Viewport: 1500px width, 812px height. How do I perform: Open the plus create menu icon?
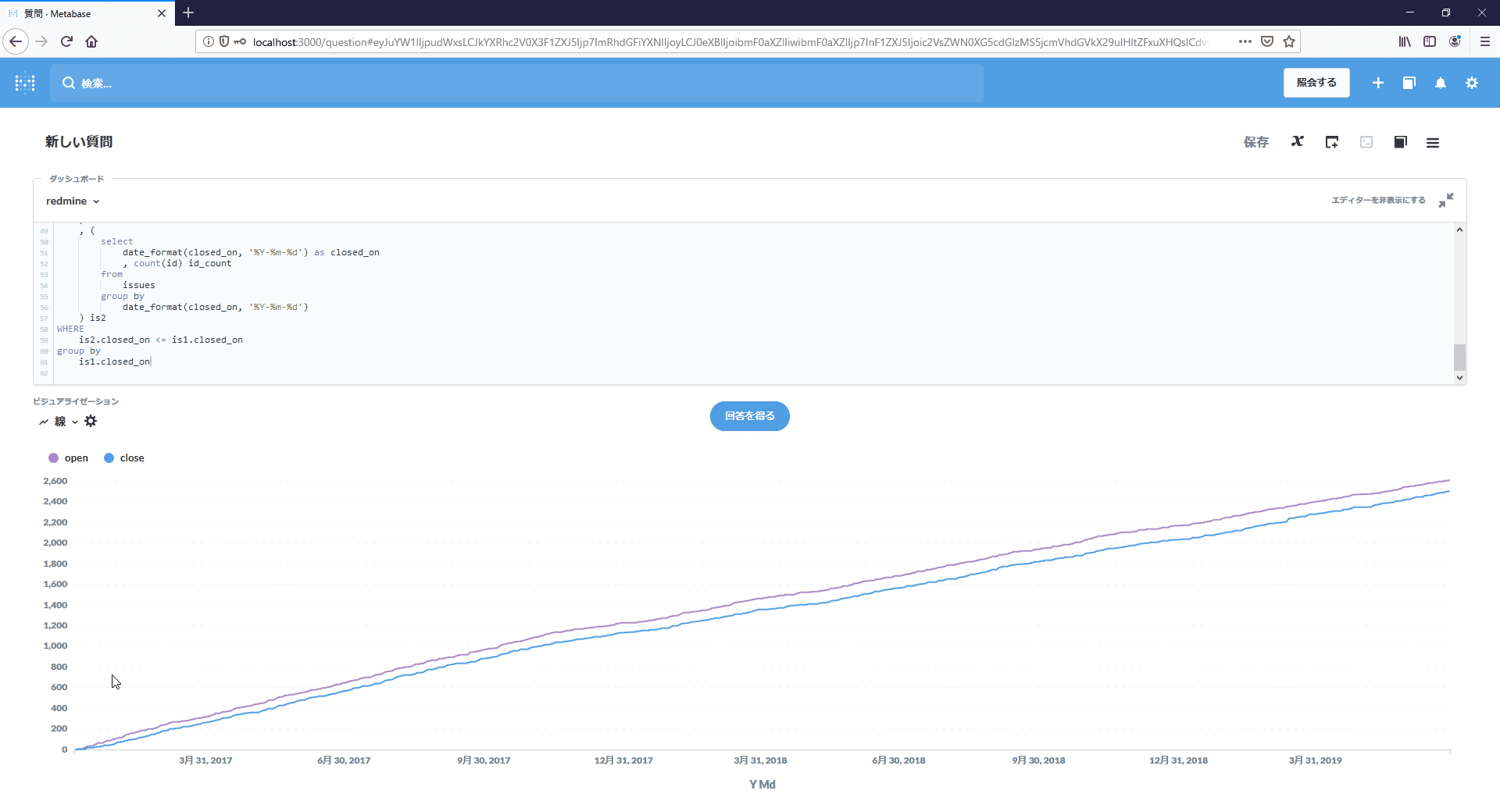1378,83
